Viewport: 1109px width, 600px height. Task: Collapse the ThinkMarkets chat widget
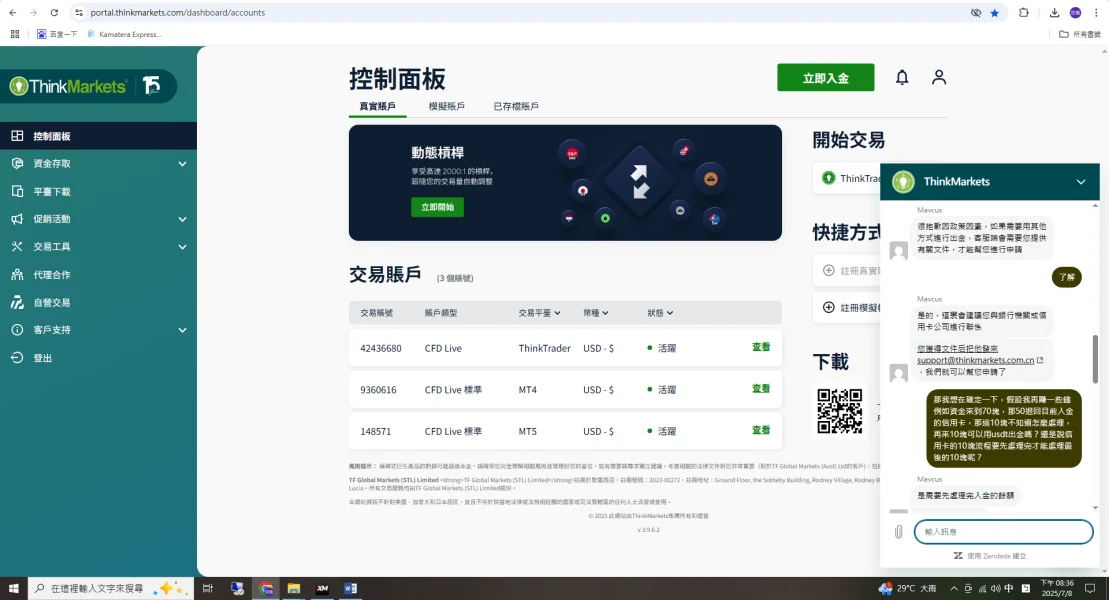point(1081,182)
